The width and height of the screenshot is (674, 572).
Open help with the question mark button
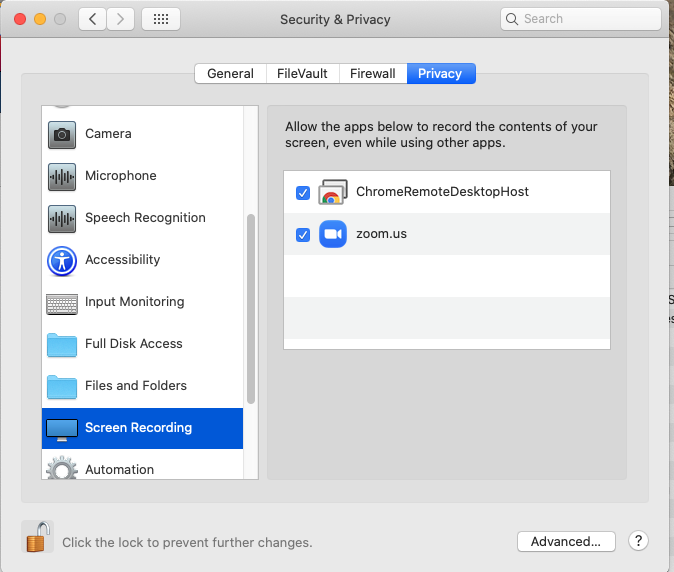[639, 541]
